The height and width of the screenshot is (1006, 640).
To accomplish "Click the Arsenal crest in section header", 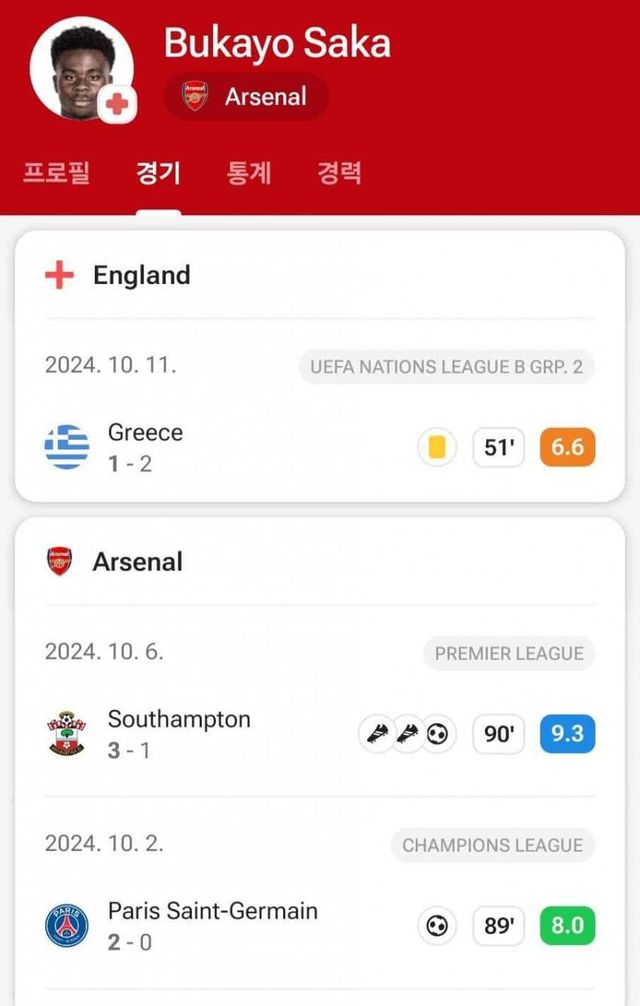I will pos(60,562).
